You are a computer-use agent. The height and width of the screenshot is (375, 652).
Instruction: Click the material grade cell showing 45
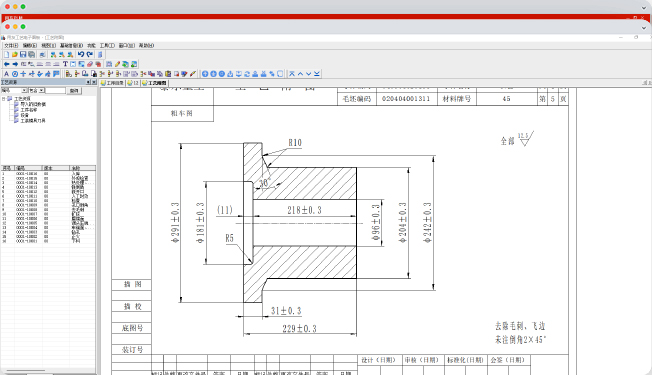click(506, 99)
